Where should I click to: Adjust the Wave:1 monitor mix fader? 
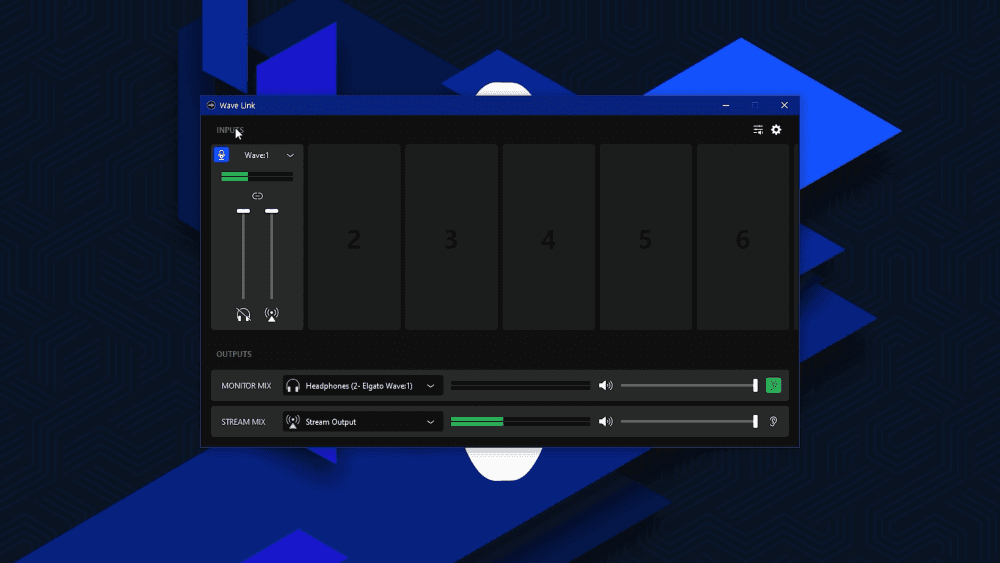pyautogui.click(x=243, y=211)
